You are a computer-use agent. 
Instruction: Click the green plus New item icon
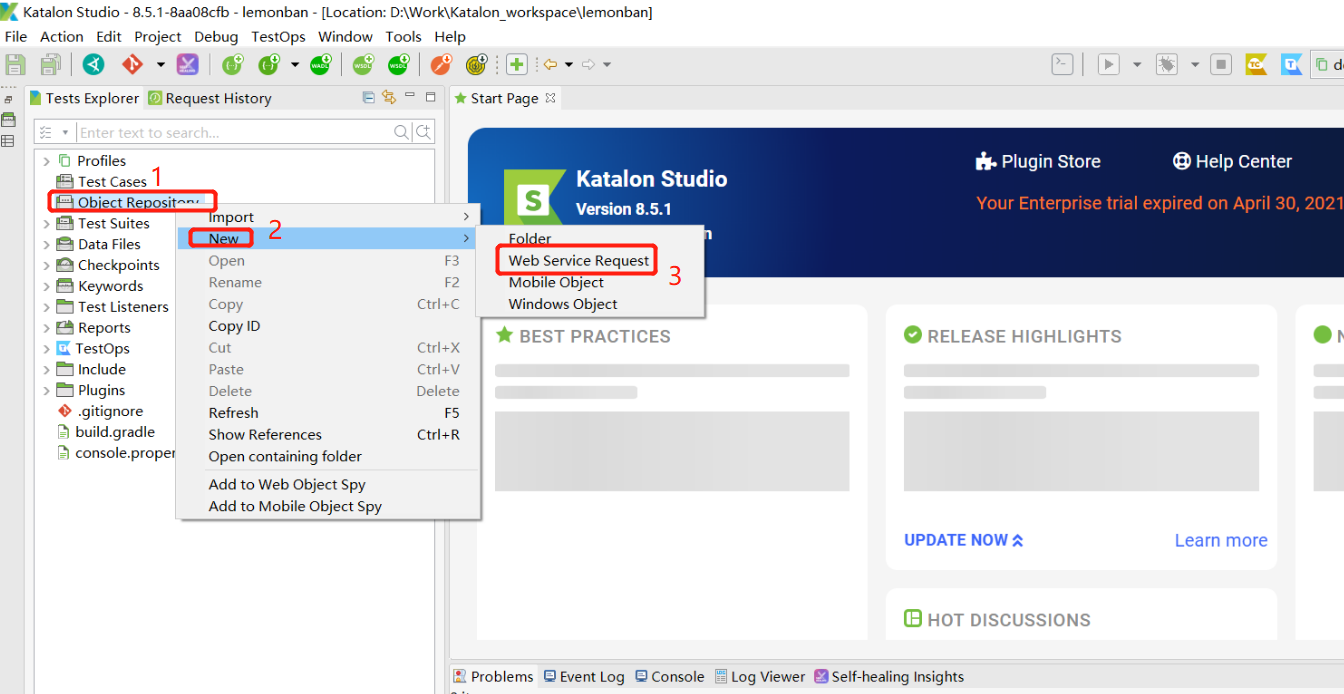517,65
